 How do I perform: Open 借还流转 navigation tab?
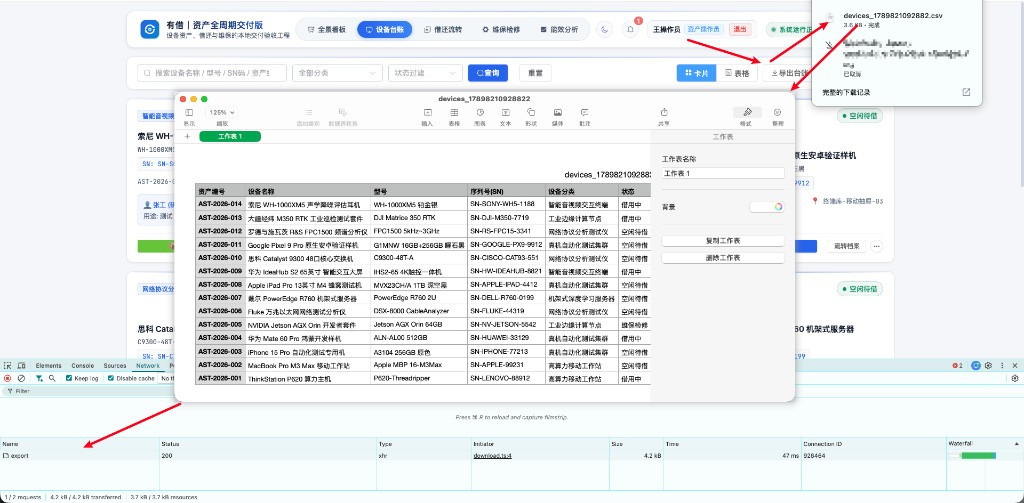443,29
